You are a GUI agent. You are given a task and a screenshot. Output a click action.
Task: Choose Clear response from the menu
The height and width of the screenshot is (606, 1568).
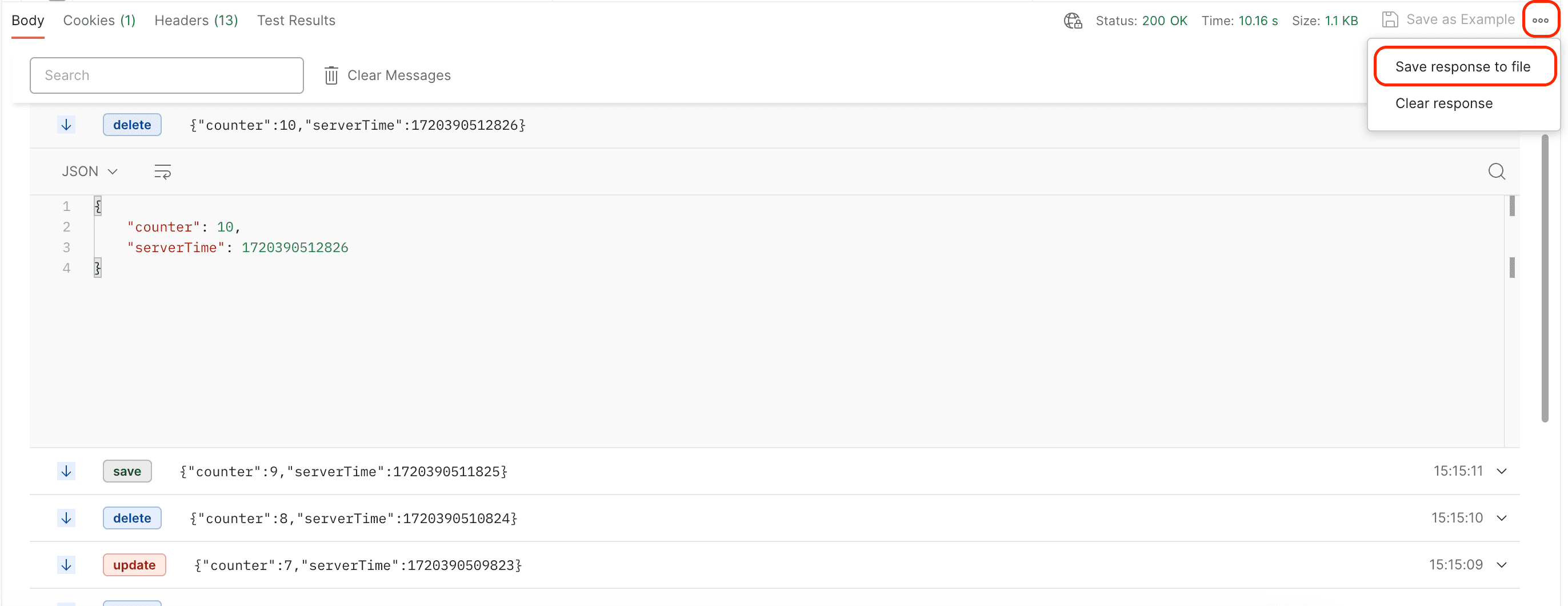point(1444,103)
